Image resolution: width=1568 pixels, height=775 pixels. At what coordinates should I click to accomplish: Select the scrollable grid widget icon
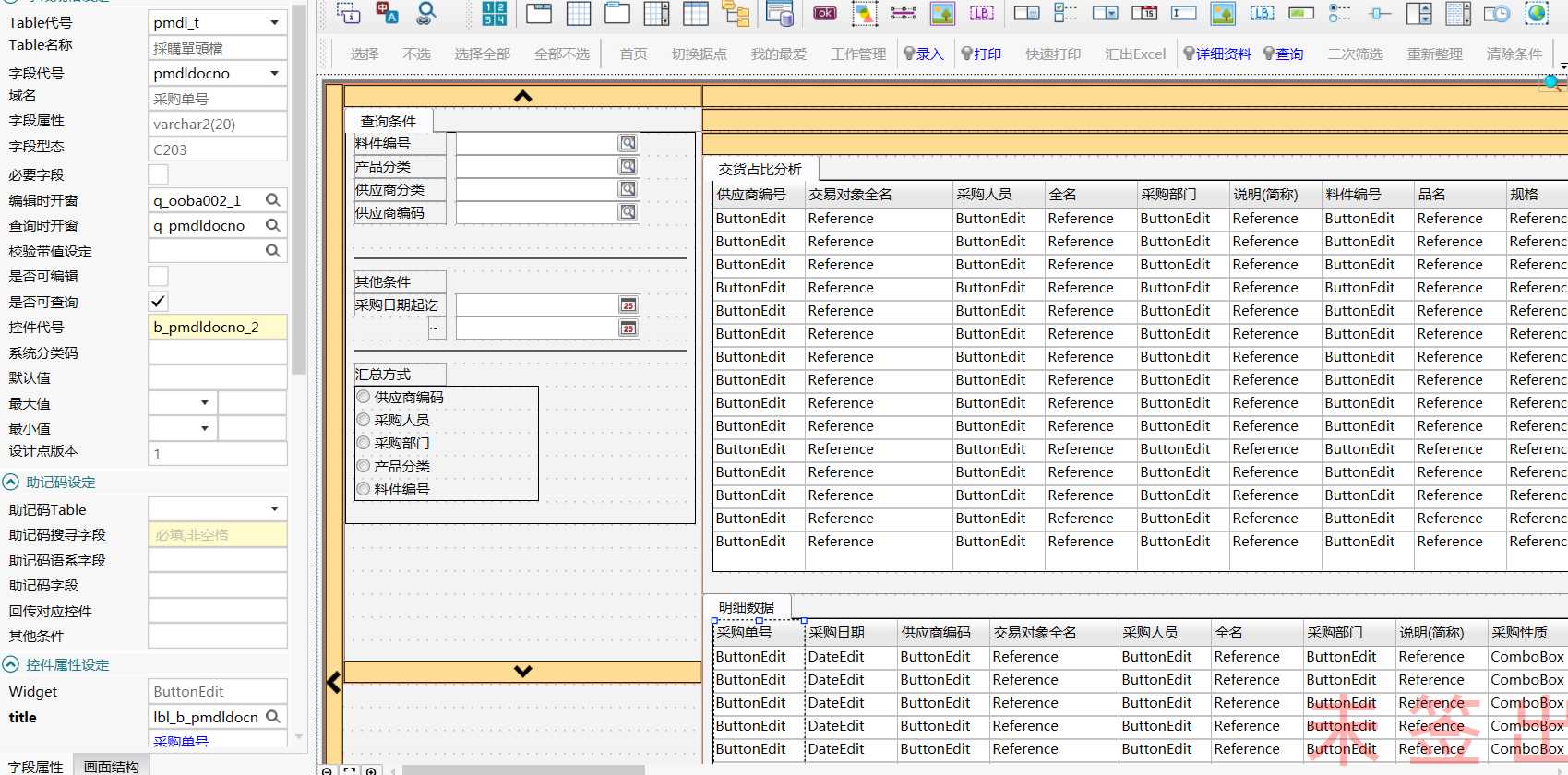[657, 13]
